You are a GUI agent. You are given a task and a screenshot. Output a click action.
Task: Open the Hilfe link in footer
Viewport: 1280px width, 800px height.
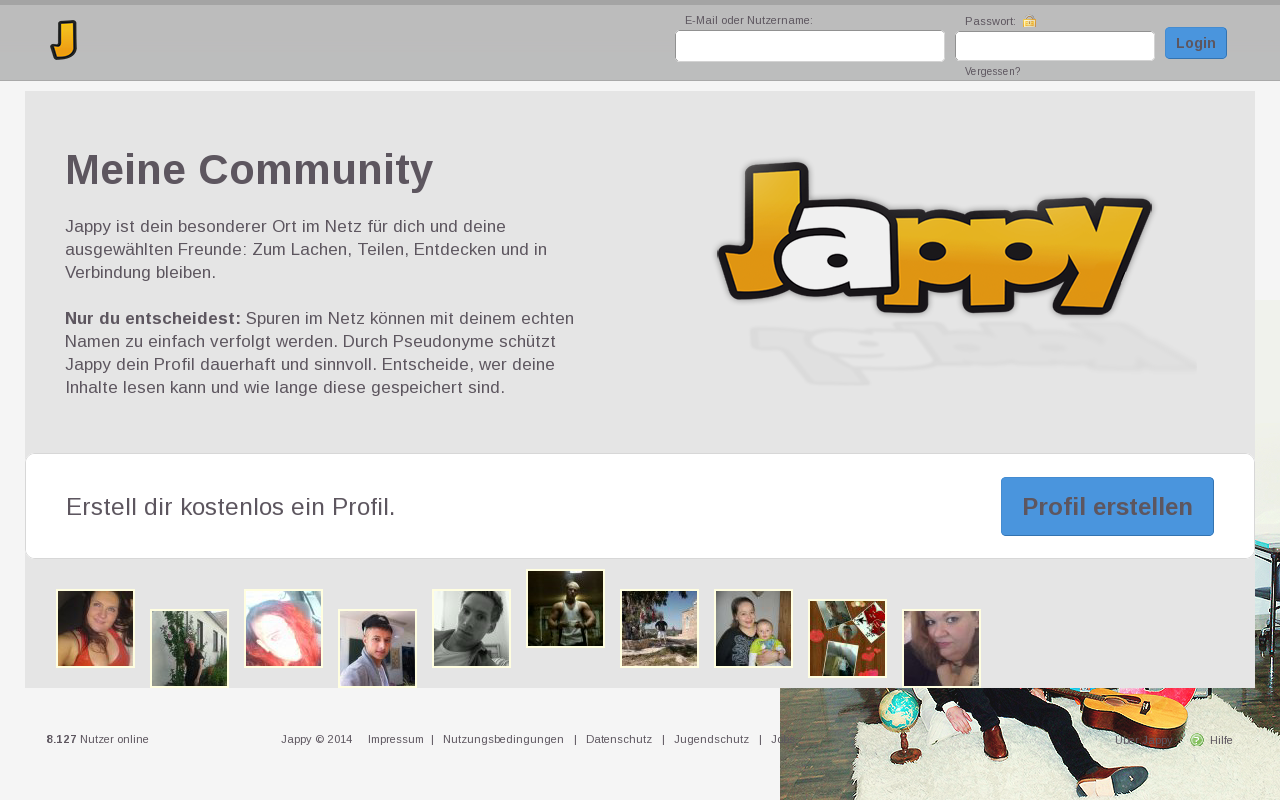[x=1221, y=740]
